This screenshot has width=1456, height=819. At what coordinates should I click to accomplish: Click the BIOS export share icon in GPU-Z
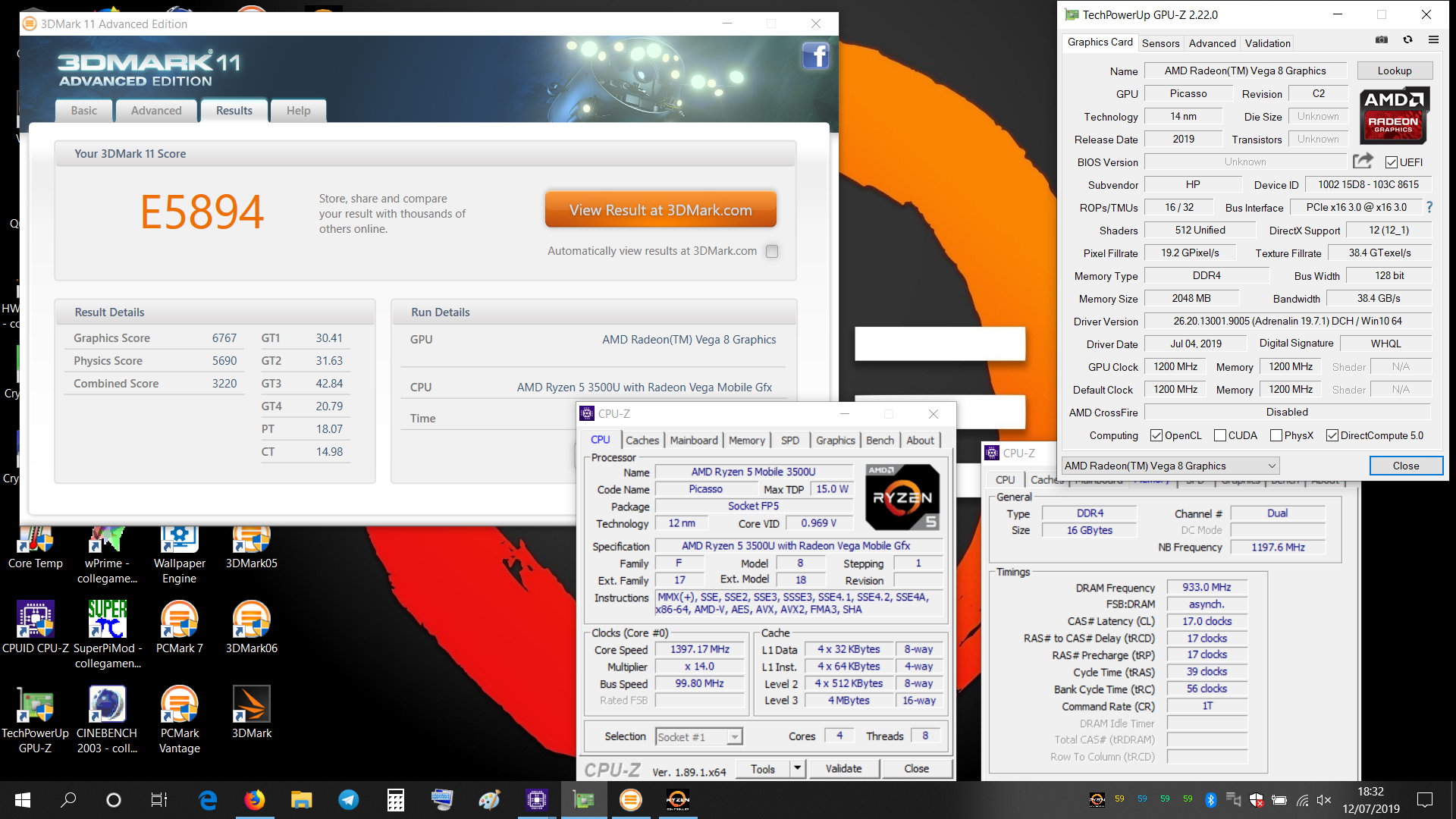click(x=1363, y=161)
